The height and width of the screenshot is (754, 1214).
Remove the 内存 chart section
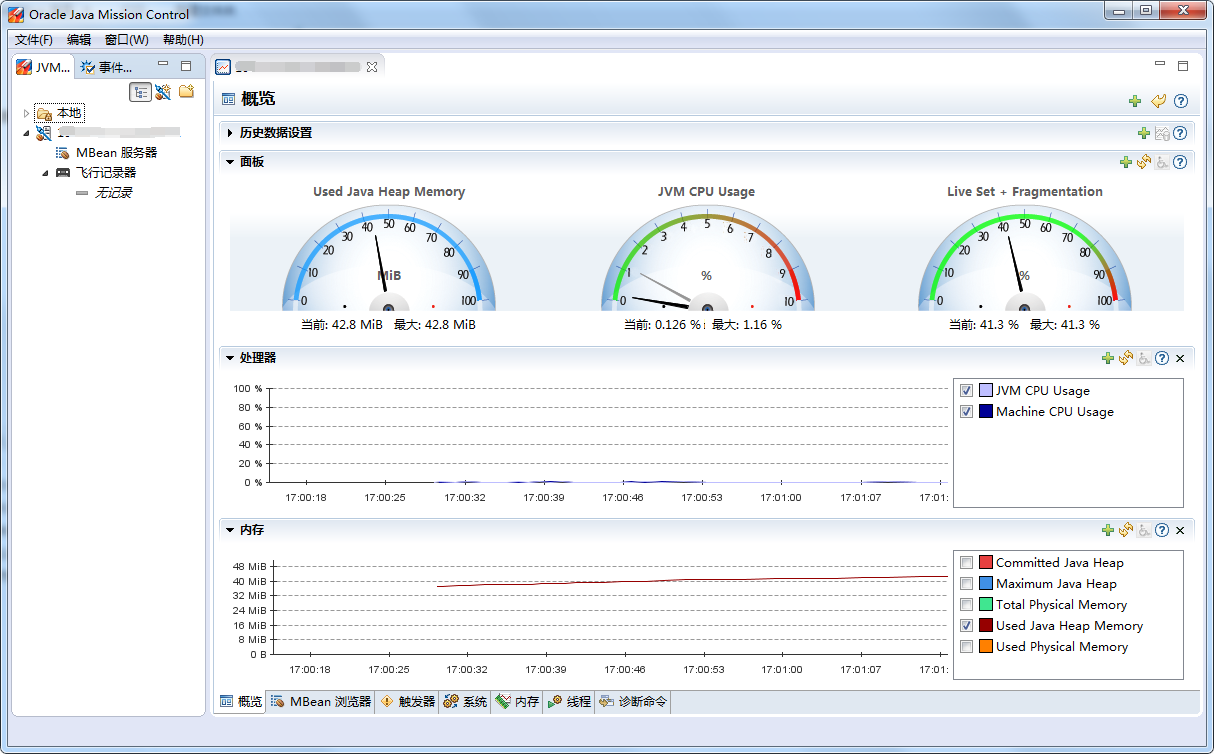1180,530
